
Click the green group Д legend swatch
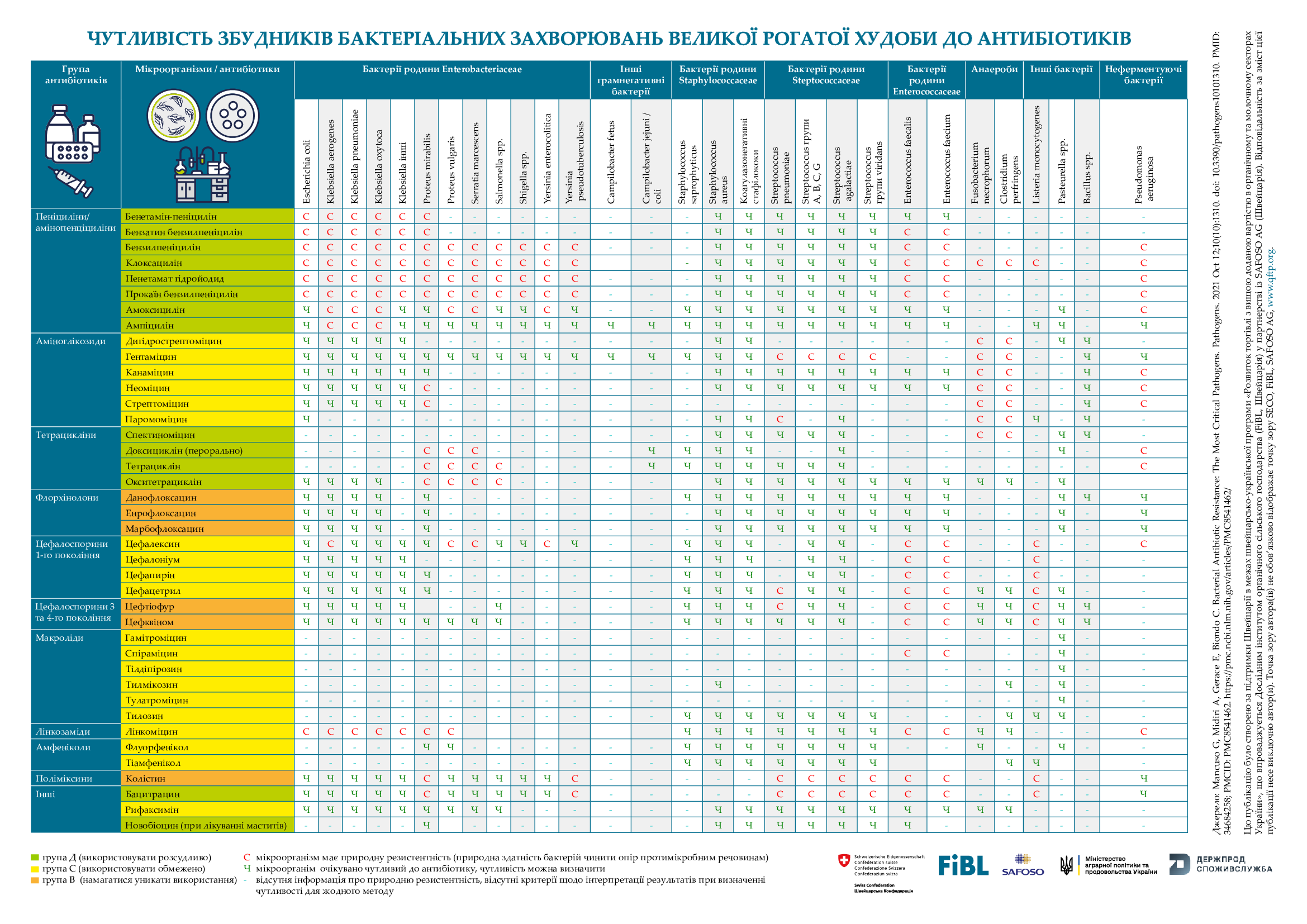[x=35, y=858]
